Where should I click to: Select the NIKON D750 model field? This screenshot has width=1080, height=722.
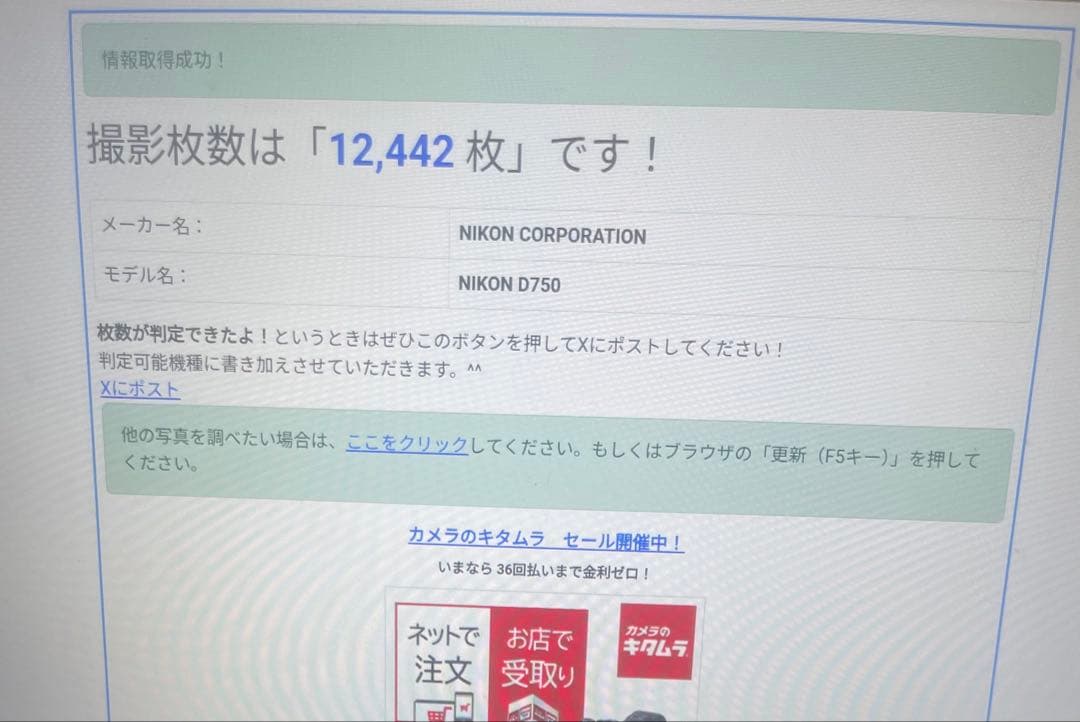[510, 283]
